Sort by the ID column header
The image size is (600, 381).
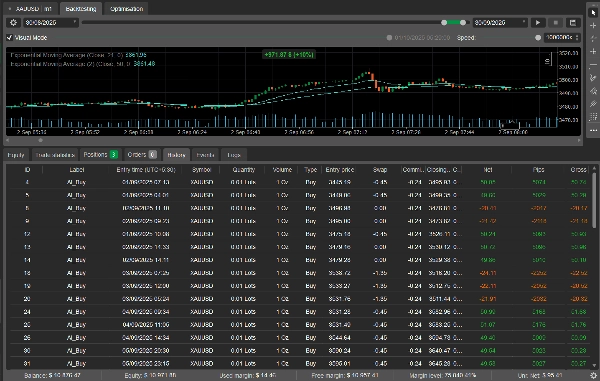[x=27, y=169]
